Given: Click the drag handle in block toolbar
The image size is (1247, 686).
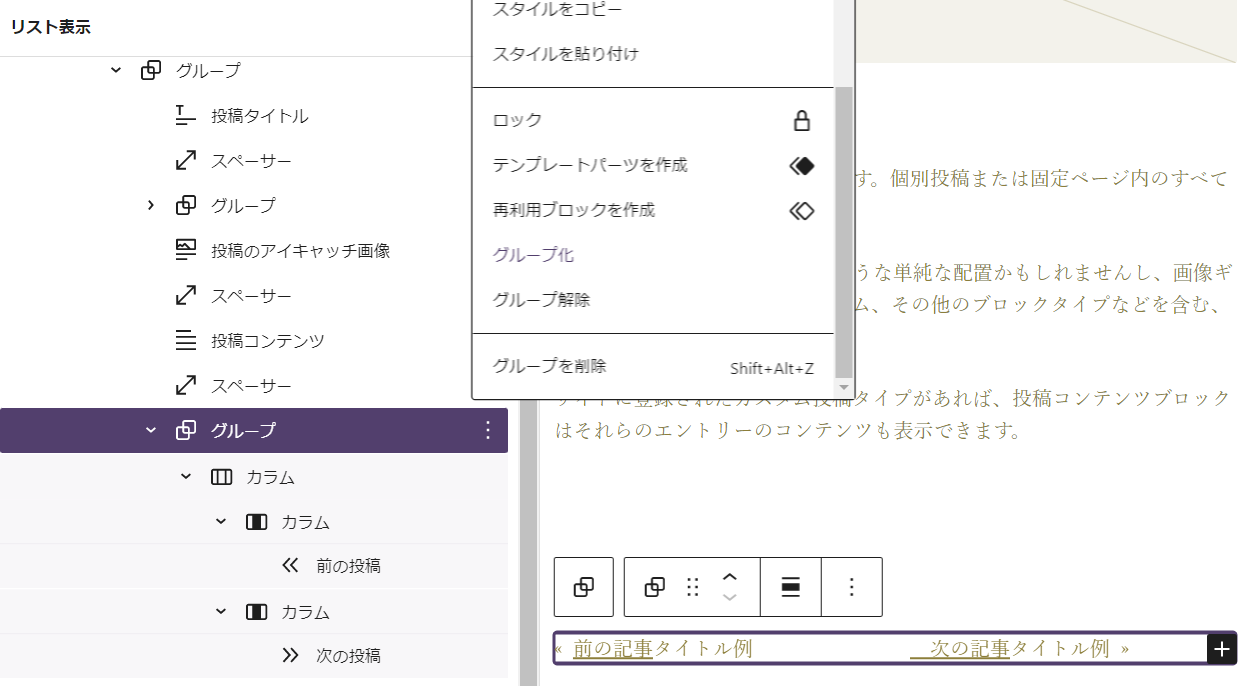Looking at the screenshot, I should (x=692, y=587).
